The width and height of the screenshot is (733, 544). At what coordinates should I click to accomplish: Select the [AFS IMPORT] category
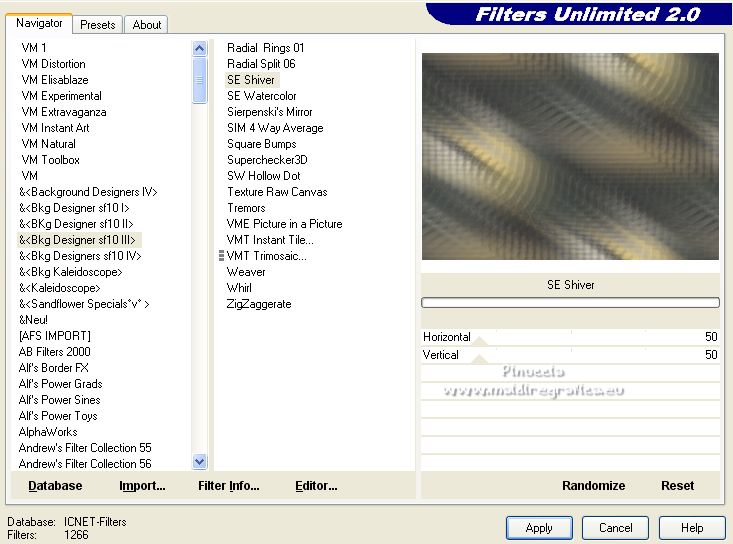click(55, 336)
